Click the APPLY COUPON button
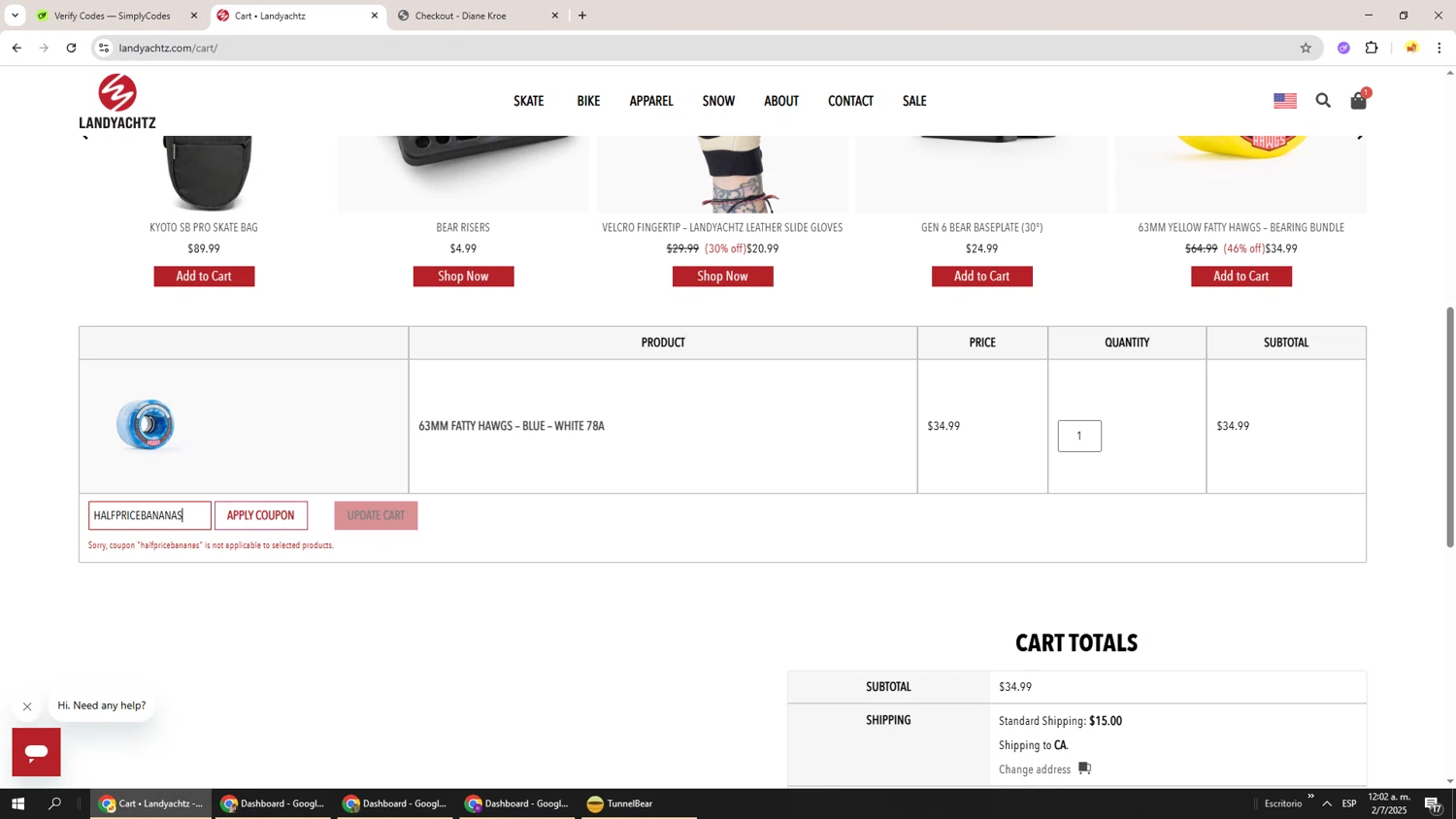 coord(260,515)
